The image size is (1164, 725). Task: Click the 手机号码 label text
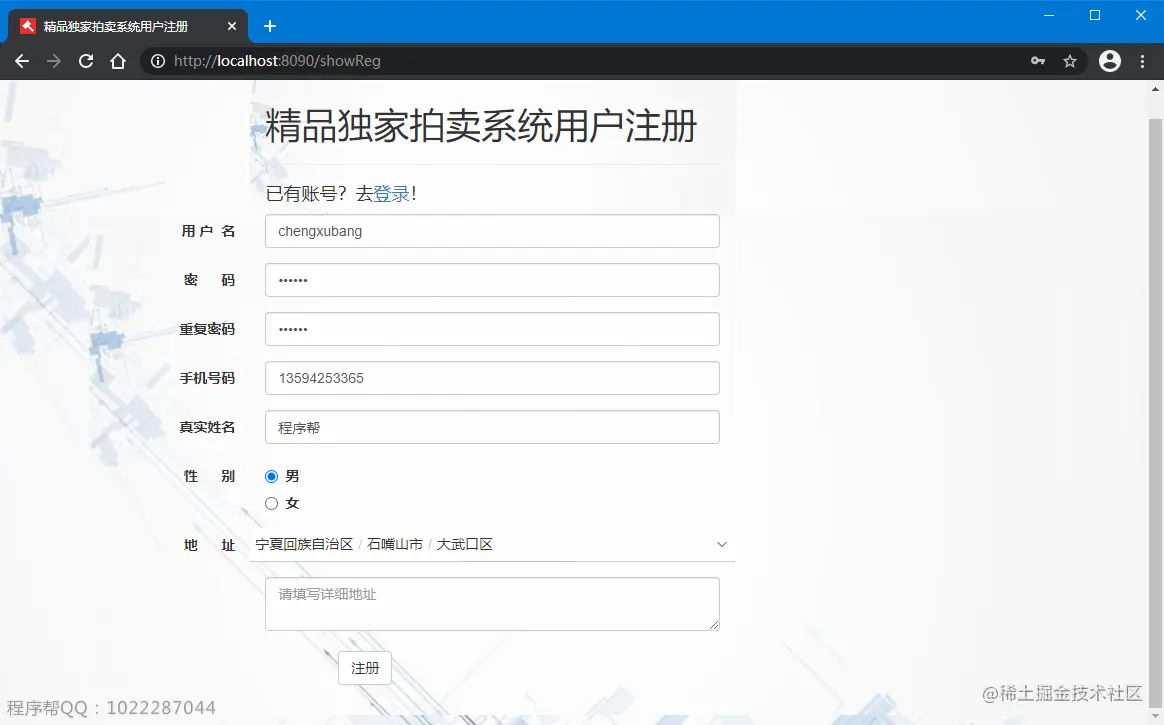[x=207, y=378]
